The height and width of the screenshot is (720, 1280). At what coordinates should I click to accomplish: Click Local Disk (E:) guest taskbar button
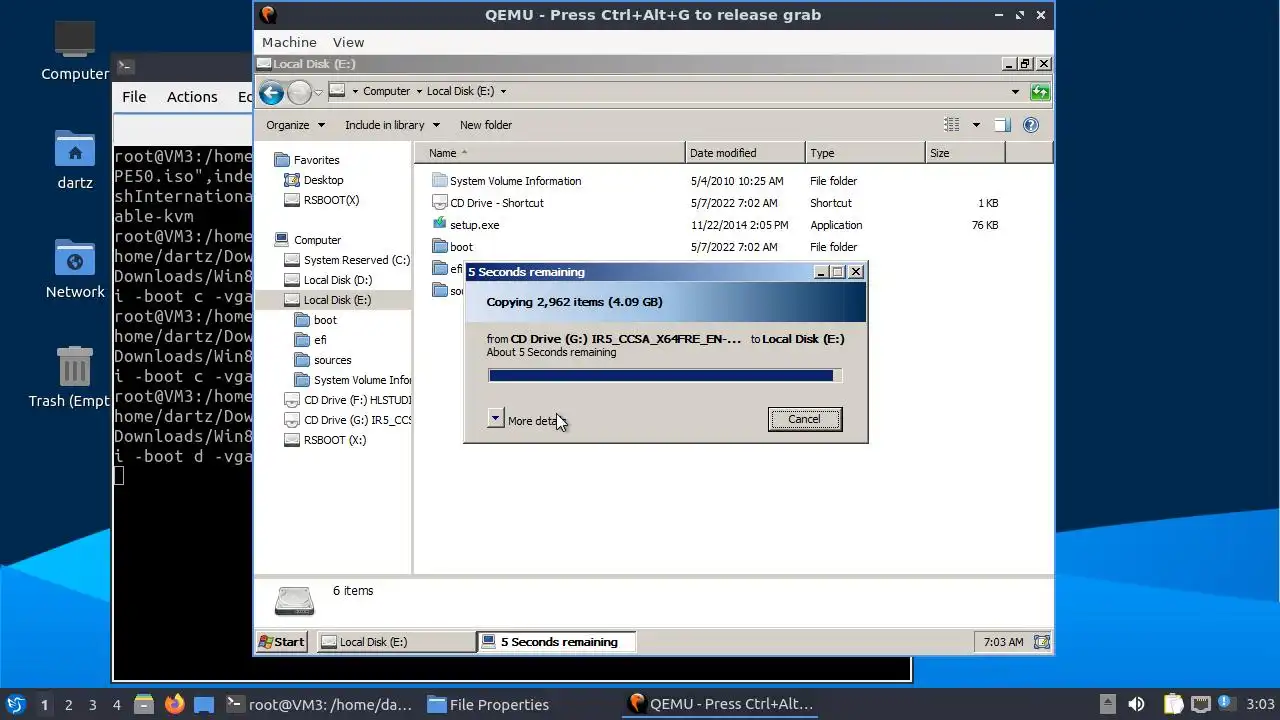pyautogui.click(x=396, y=642)
